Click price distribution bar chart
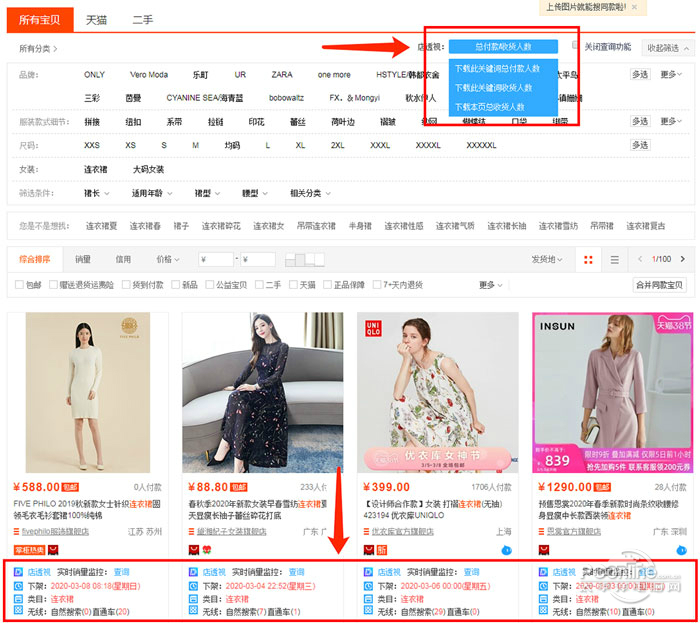This screenshot has width=700, height=623. [x=305, y=259]
